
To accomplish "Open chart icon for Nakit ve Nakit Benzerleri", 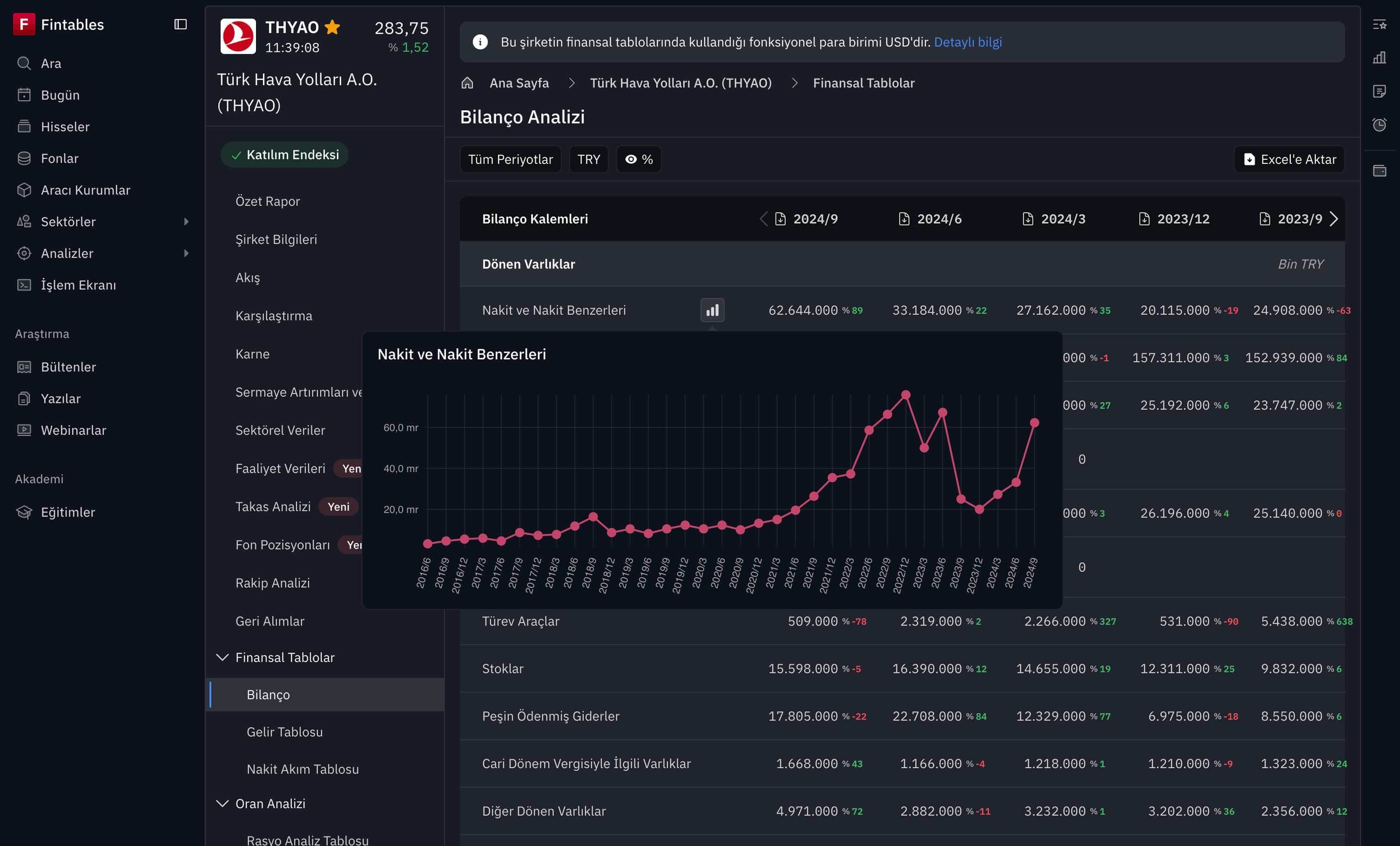I will point(712,310).
